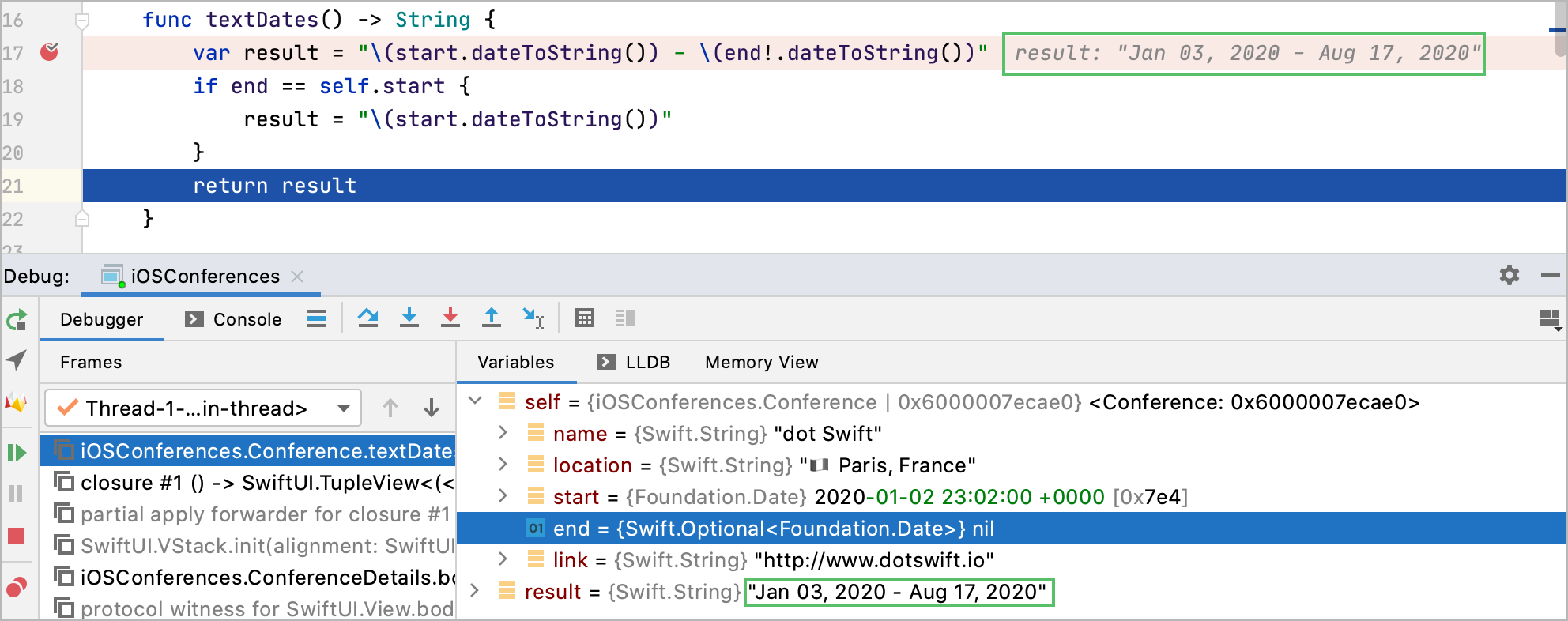Show execution point lines icon
The image size is (1568, 621).
coord(316,318)
